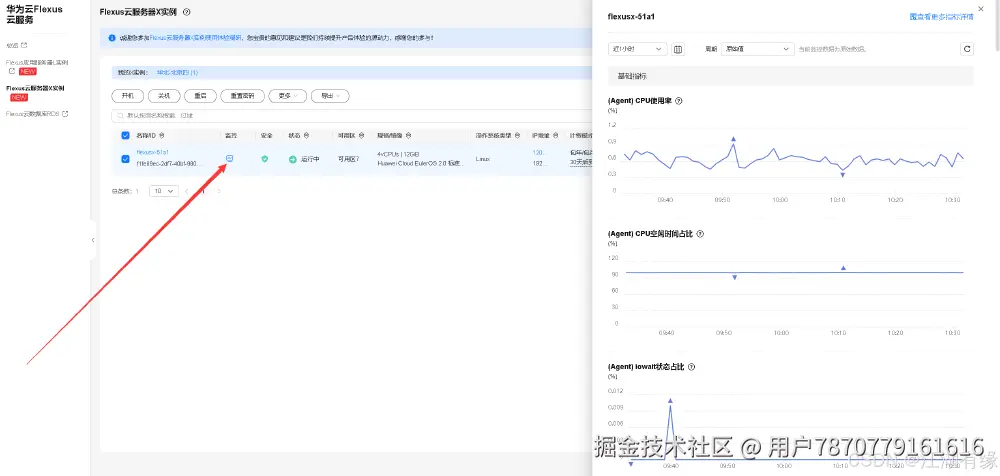1000x476 pixels.
Task: Toggle the select-all header checkbox
Action: tap(125, 135)
